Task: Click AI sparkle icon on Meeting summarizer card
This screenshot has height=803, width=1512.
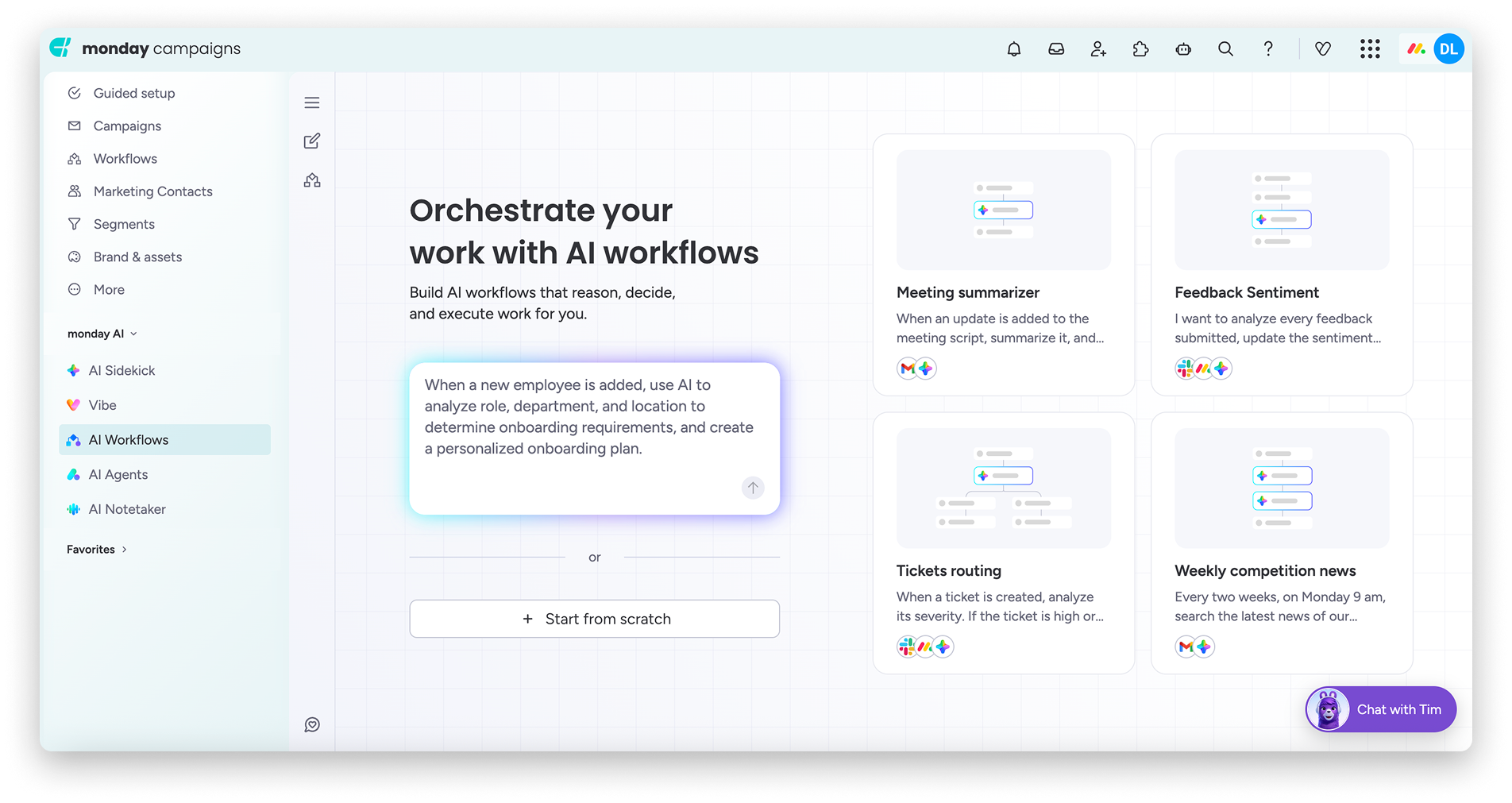Action: [x=926, y=369]
